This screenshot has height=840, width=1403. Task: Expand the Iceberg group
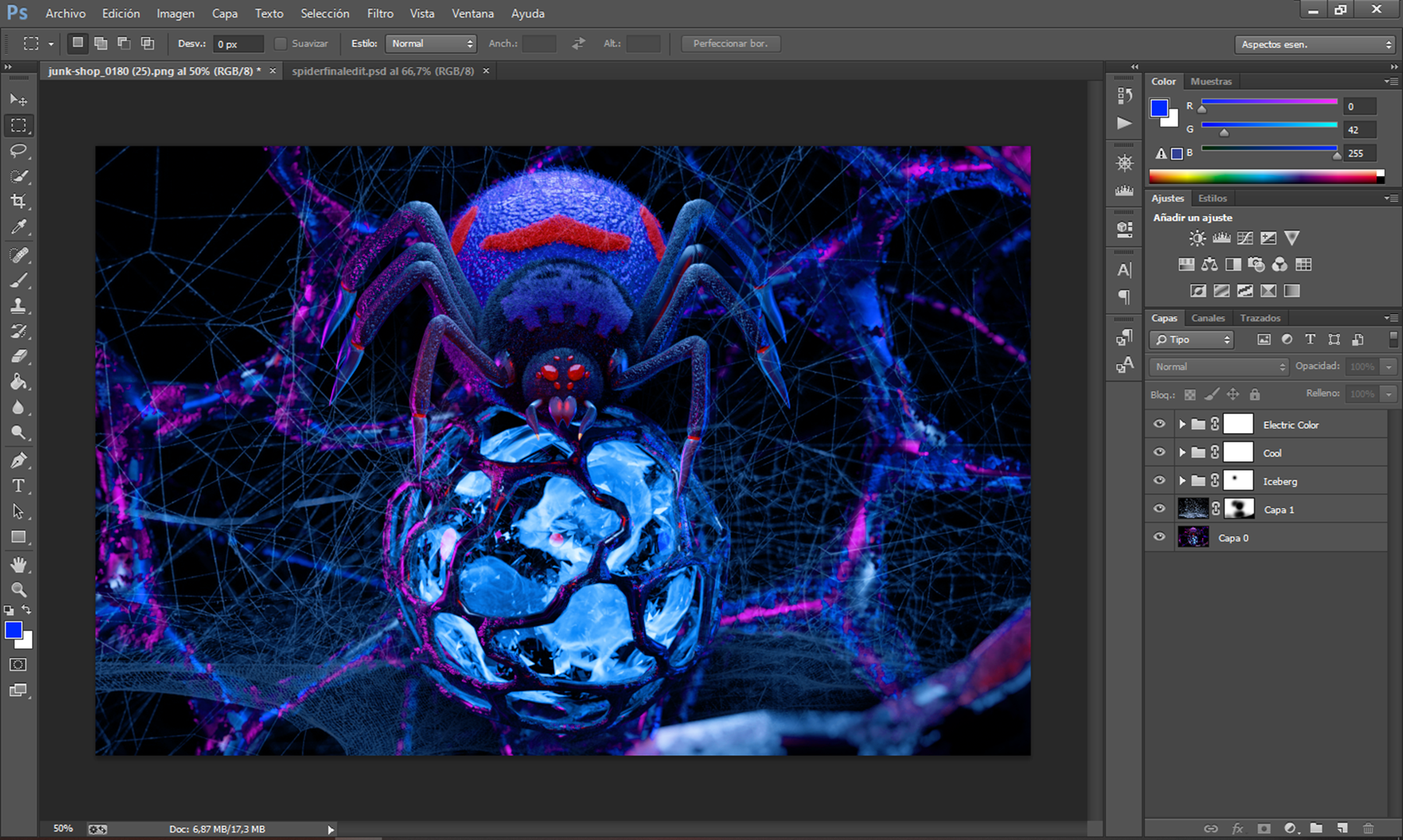pos(1182,481)
